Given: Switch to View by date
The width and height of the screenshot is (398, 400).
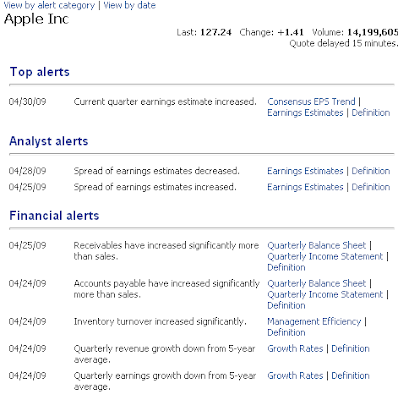Looking at the screenshot, I should tap(130, 5).
